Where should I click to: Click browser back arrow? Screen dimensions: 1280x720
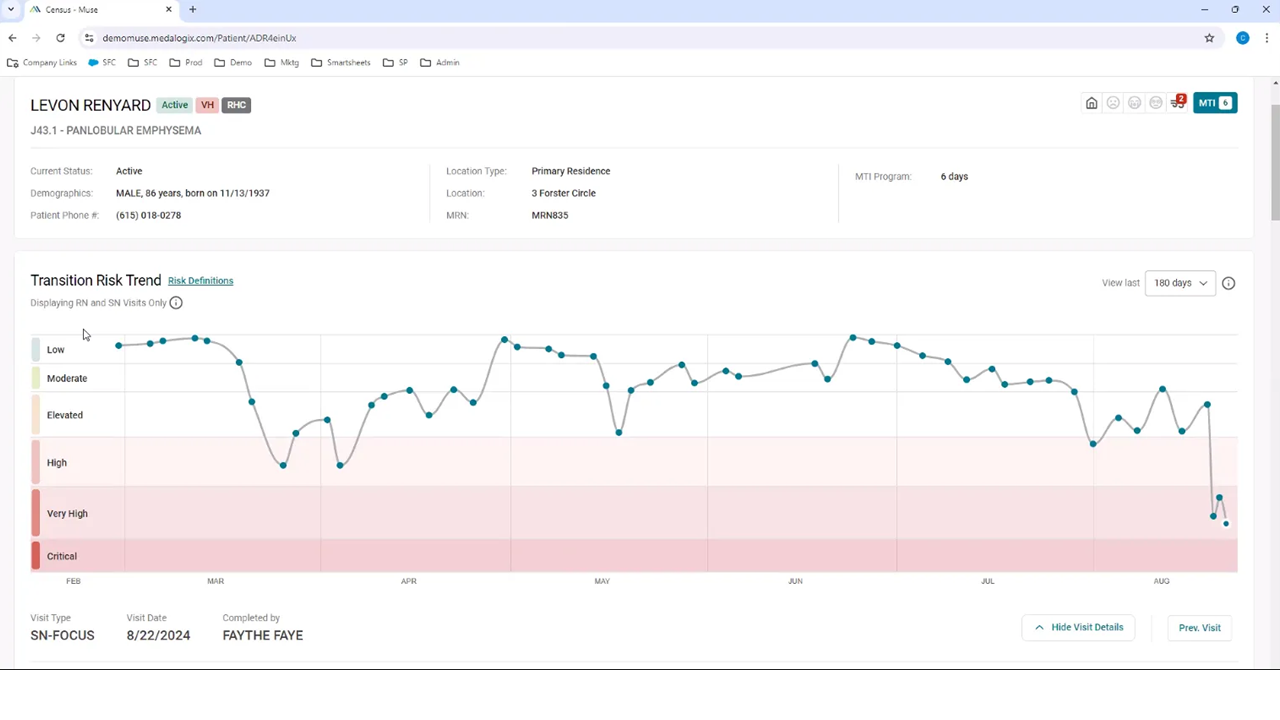12,38
